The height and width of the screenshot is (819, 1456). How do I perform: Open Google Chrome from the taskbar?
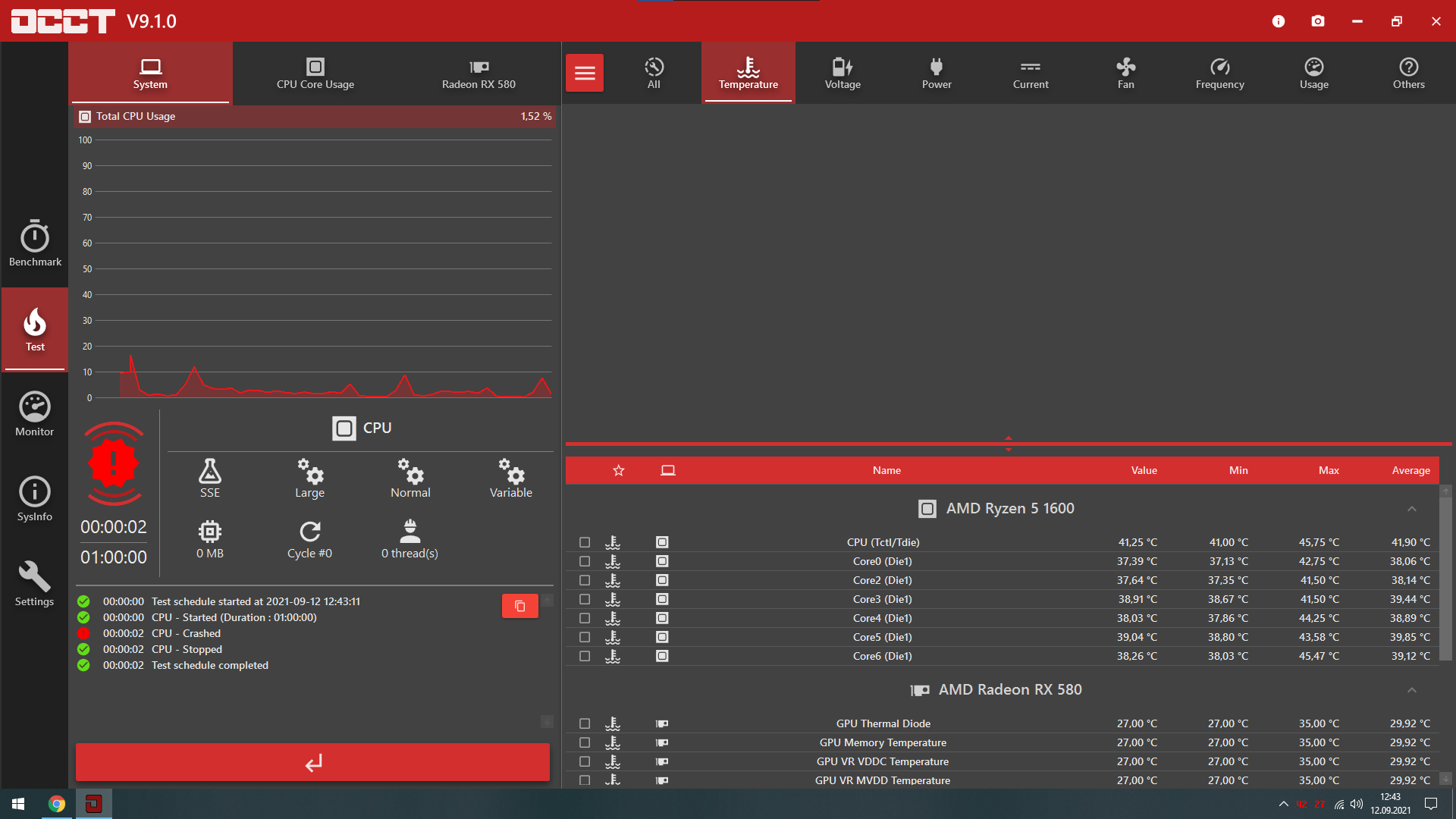point(57,804)
